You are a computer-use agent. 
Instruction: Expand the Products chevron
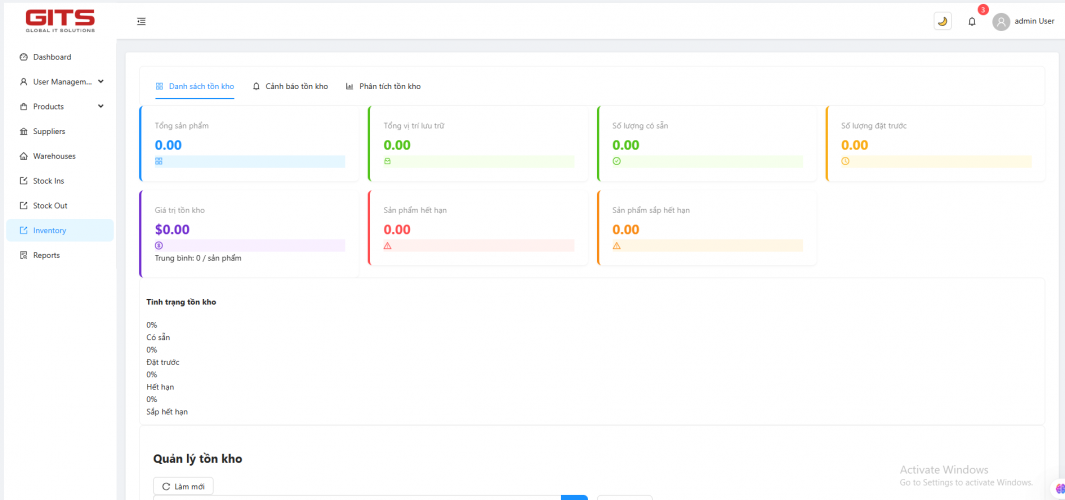101,106
